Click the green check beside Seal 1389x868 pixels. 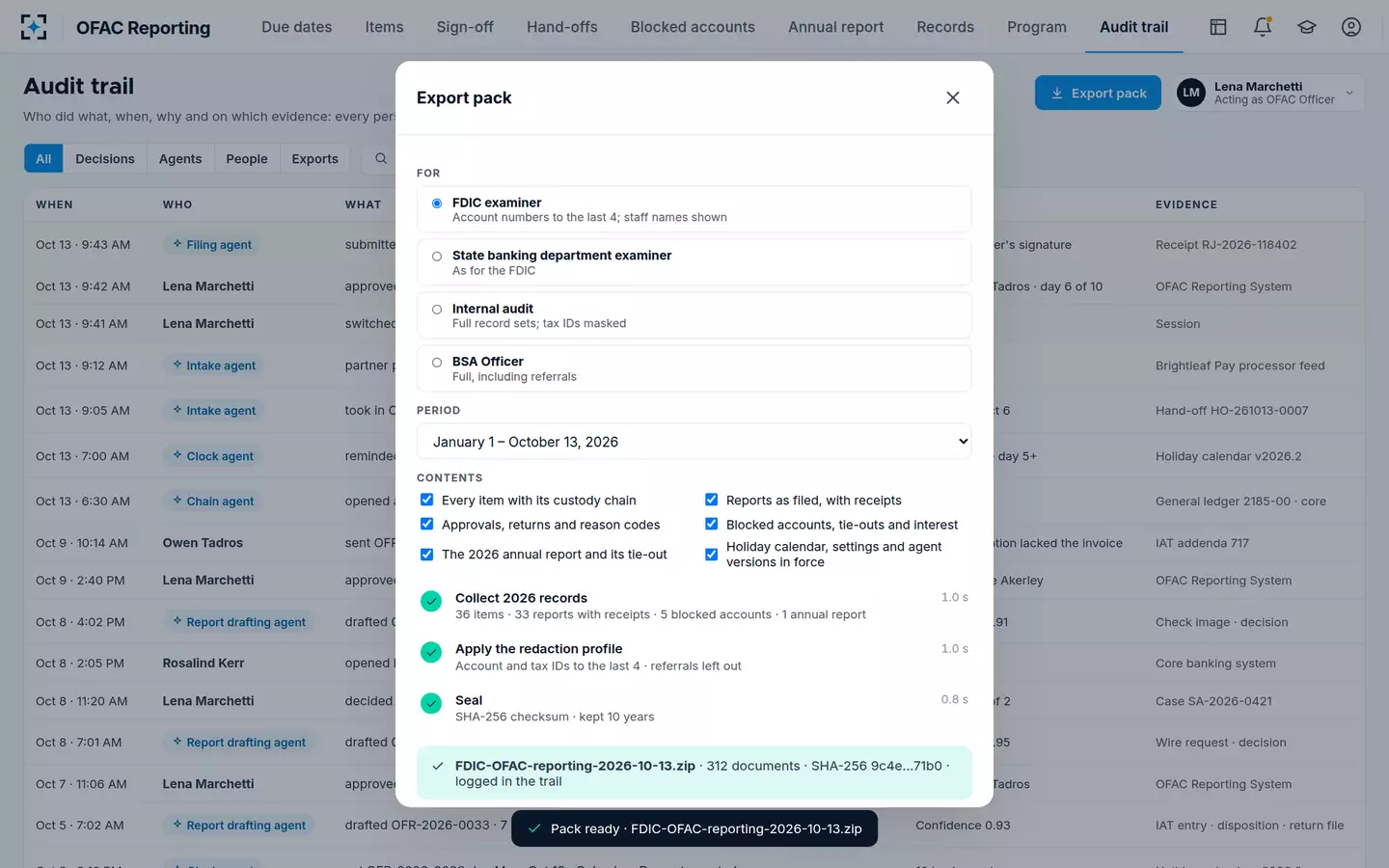tap(431, 704)
